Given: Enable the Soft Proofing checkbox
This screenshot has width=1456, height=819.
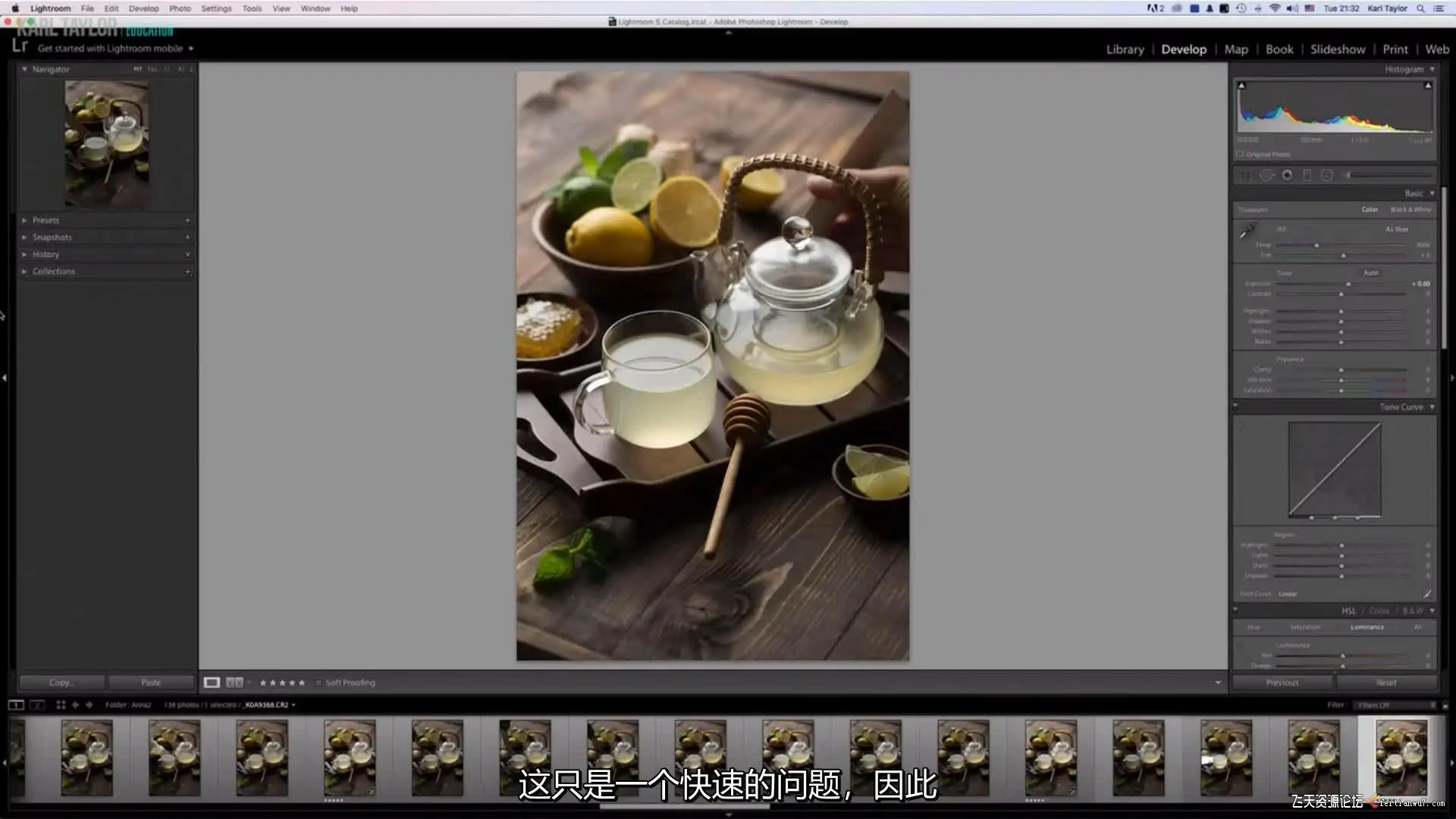Looking at the screenshot, I should (318, 682).
